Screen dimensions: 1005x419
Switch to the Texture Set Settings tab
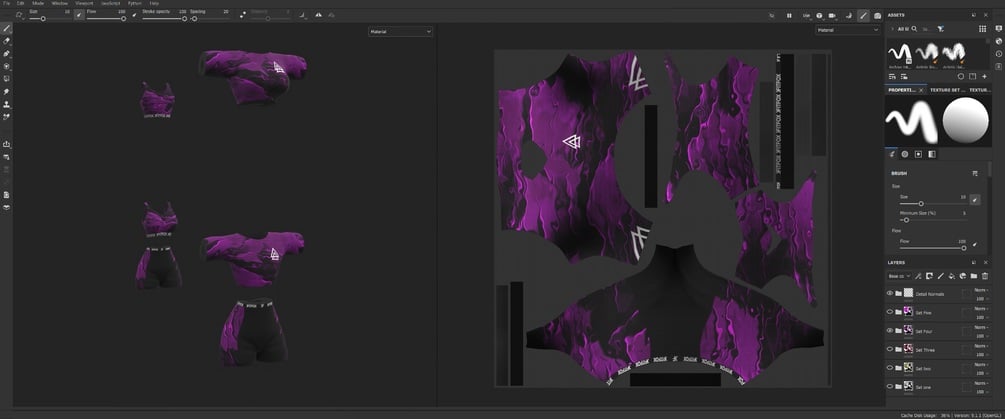coord(946,90)
